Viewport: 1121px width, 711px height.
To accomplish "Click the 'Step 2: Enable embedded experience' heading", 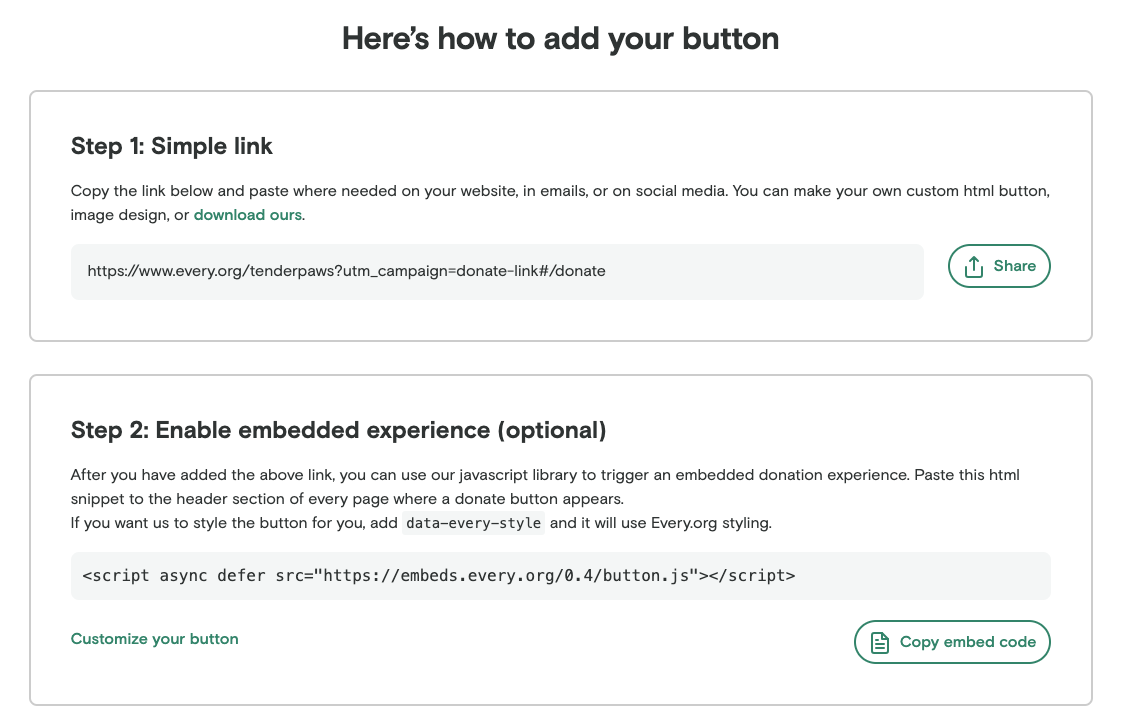I will 338,430.
